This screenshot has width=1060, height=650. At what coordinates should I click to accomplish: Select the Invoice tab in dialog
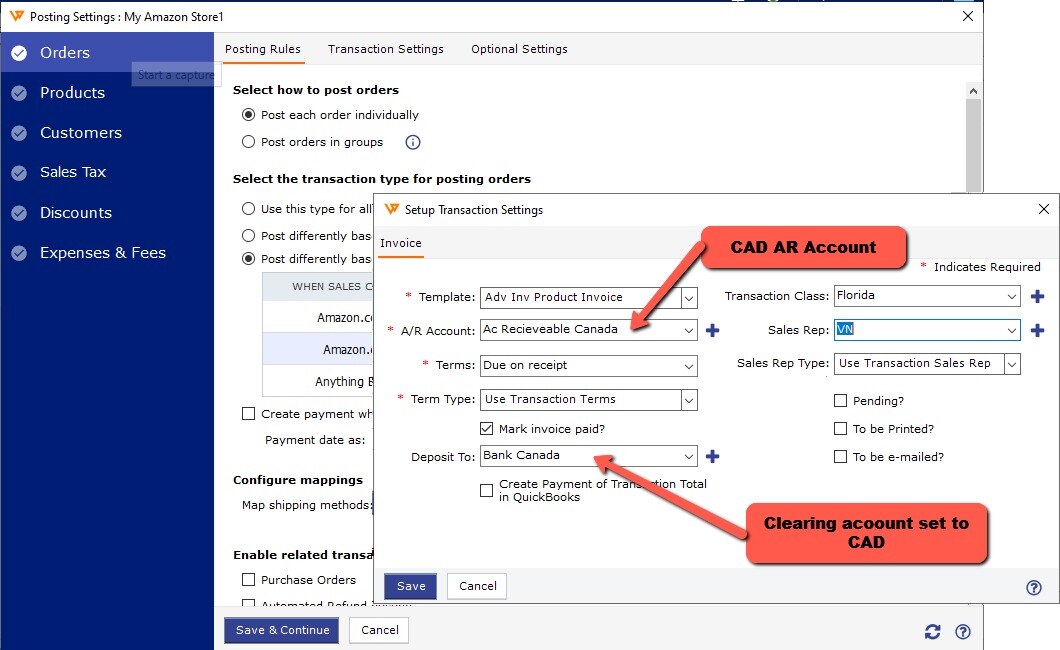(x=401, y=243)
